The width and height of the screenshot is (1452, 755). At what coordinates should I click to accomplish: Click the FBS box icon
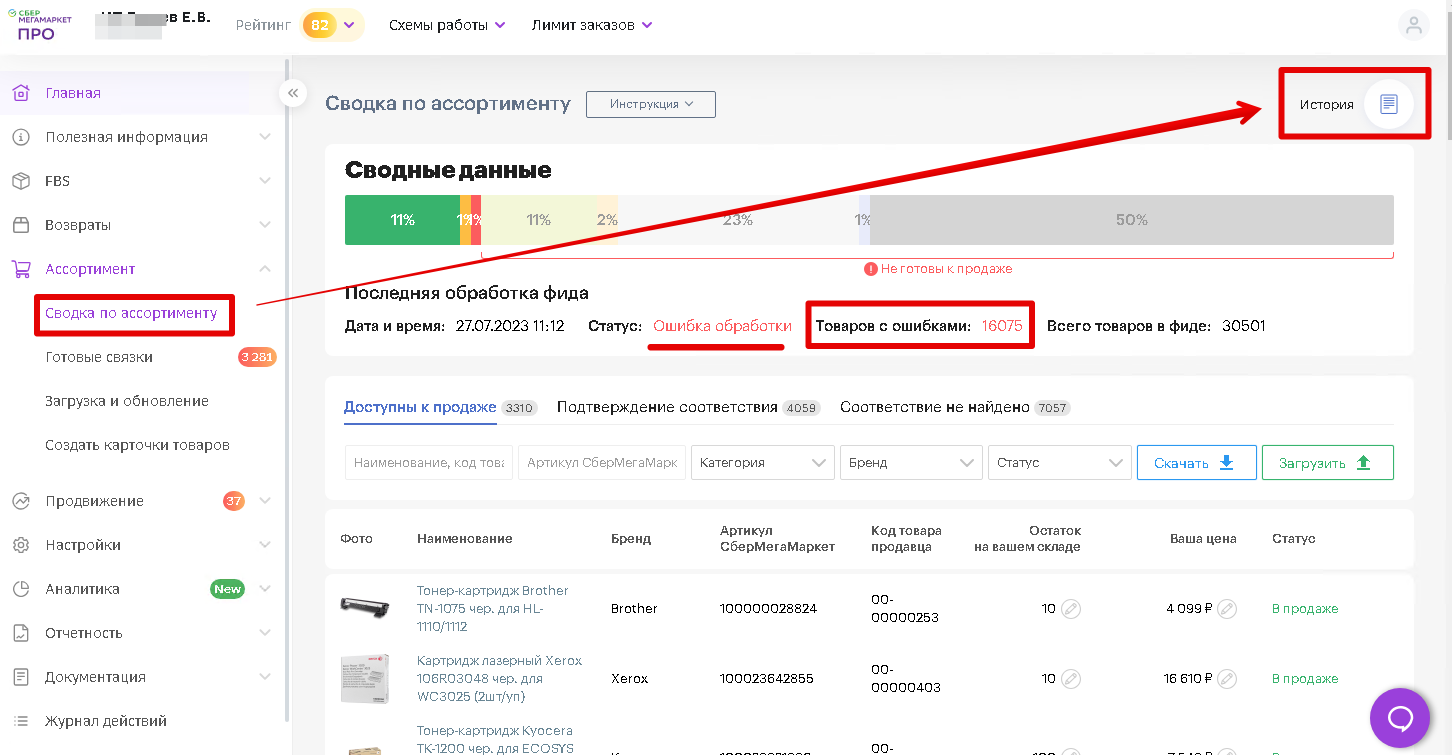coord(20,181)
